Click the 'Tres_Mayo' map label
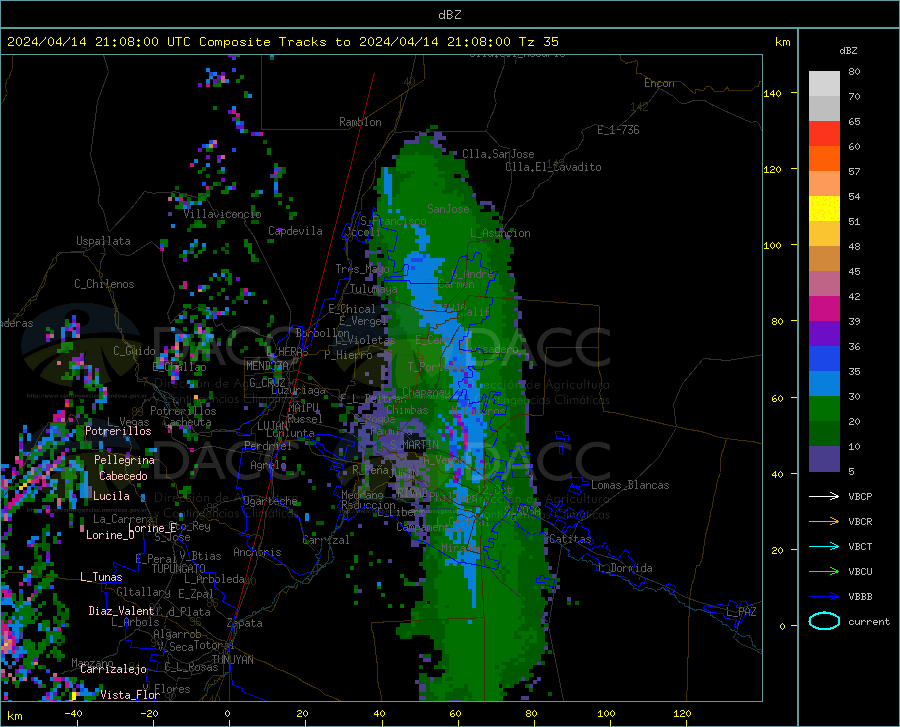This screenshot has width=900, height=727. pyautogui.click(x=362, y=269)
